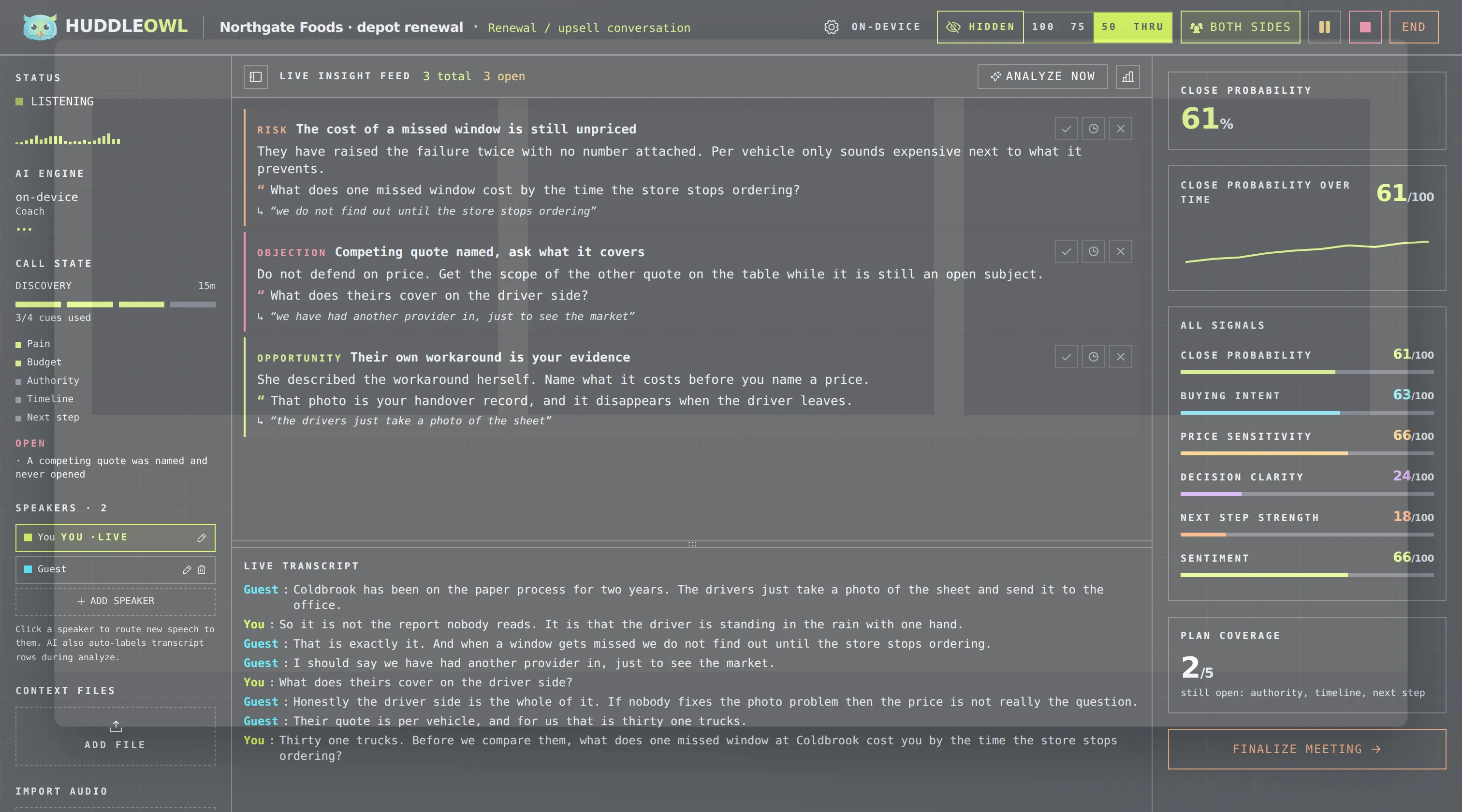Screen dimensions: 1462x812
Task: Click the Next step cue item
Action: pos(48,417)
